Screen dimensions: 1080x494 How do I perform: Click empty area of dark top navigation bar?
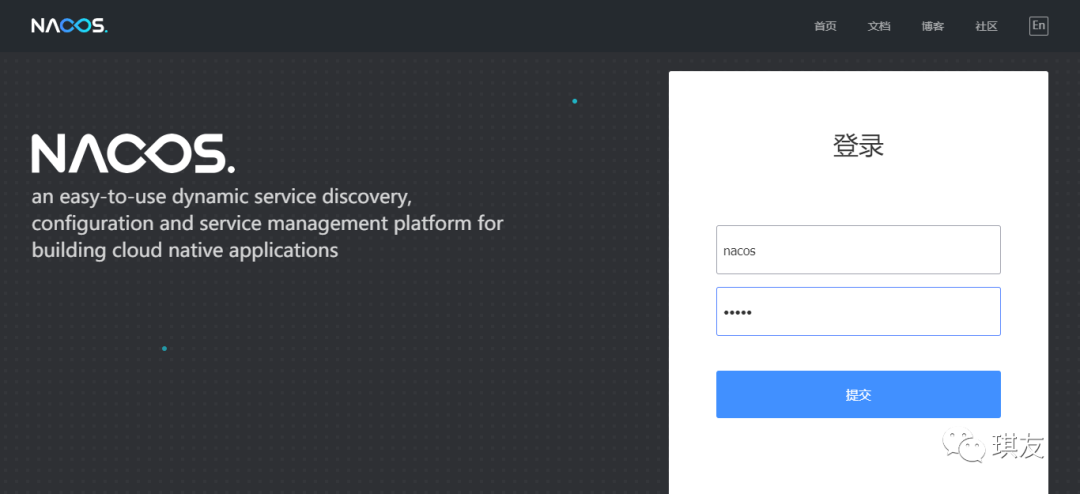pos(450,26)
